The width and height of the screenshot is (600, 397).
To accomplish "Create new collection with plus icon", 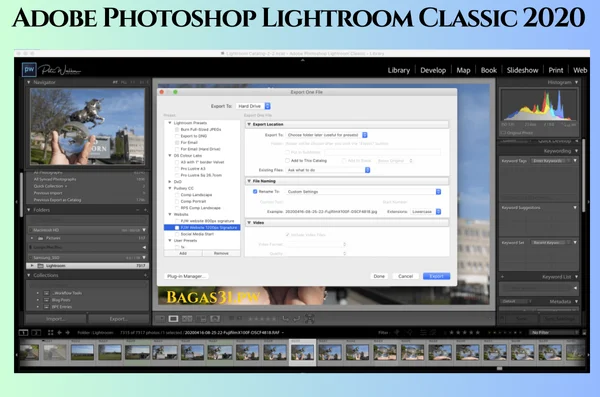I will tap(145, 275).
